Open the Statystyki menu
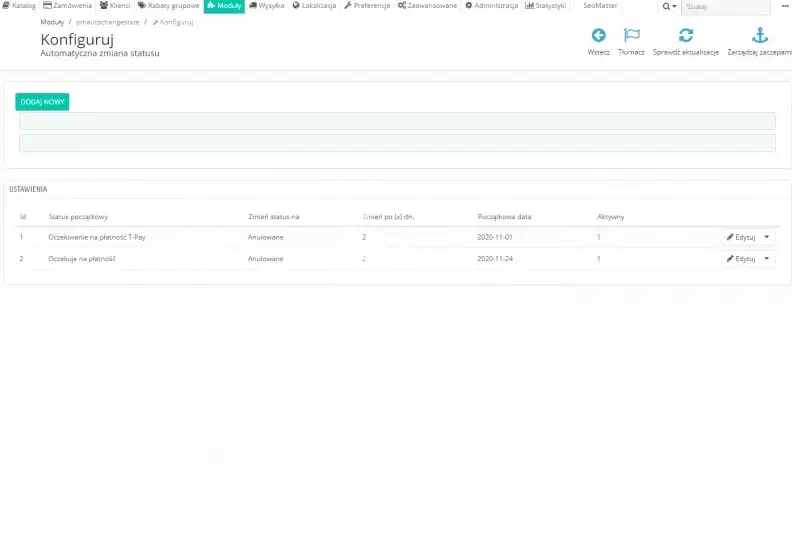 tap(546, 6)
